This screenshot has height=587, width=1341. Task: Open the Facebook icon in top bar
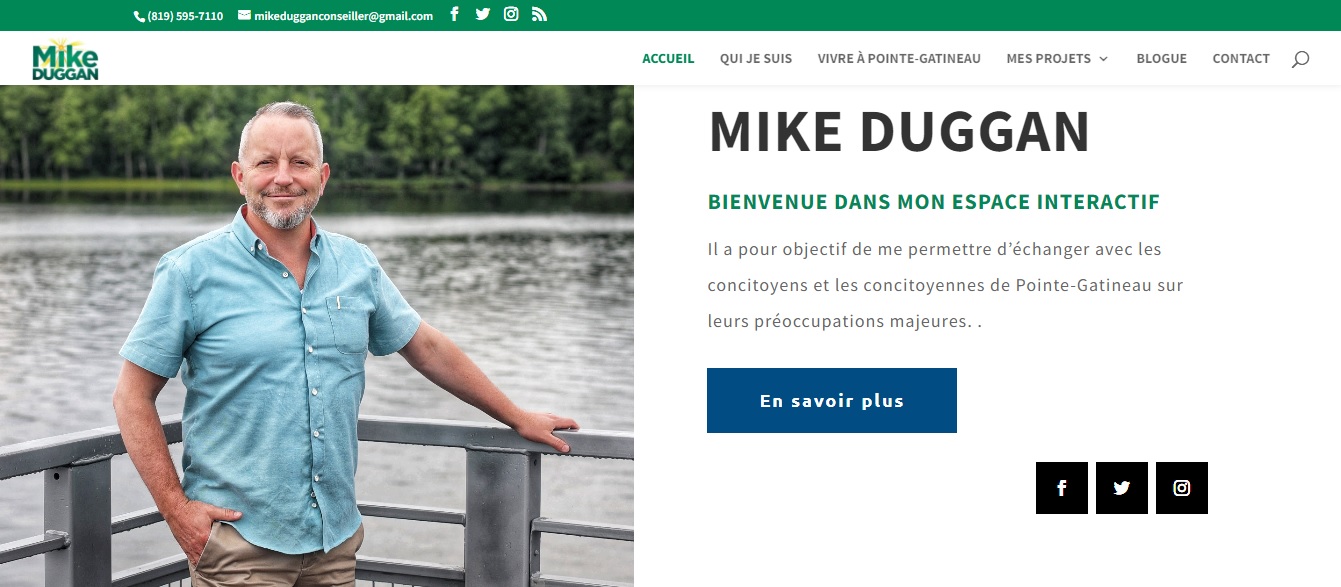(x=454, y=14)
